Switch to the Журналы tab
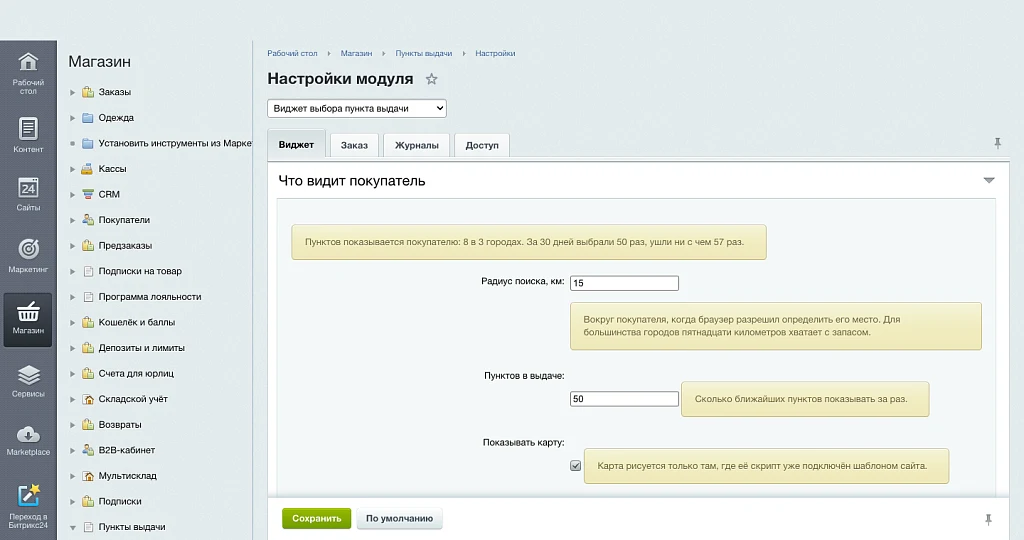The image size is (1024, 540). coord(417,145)
